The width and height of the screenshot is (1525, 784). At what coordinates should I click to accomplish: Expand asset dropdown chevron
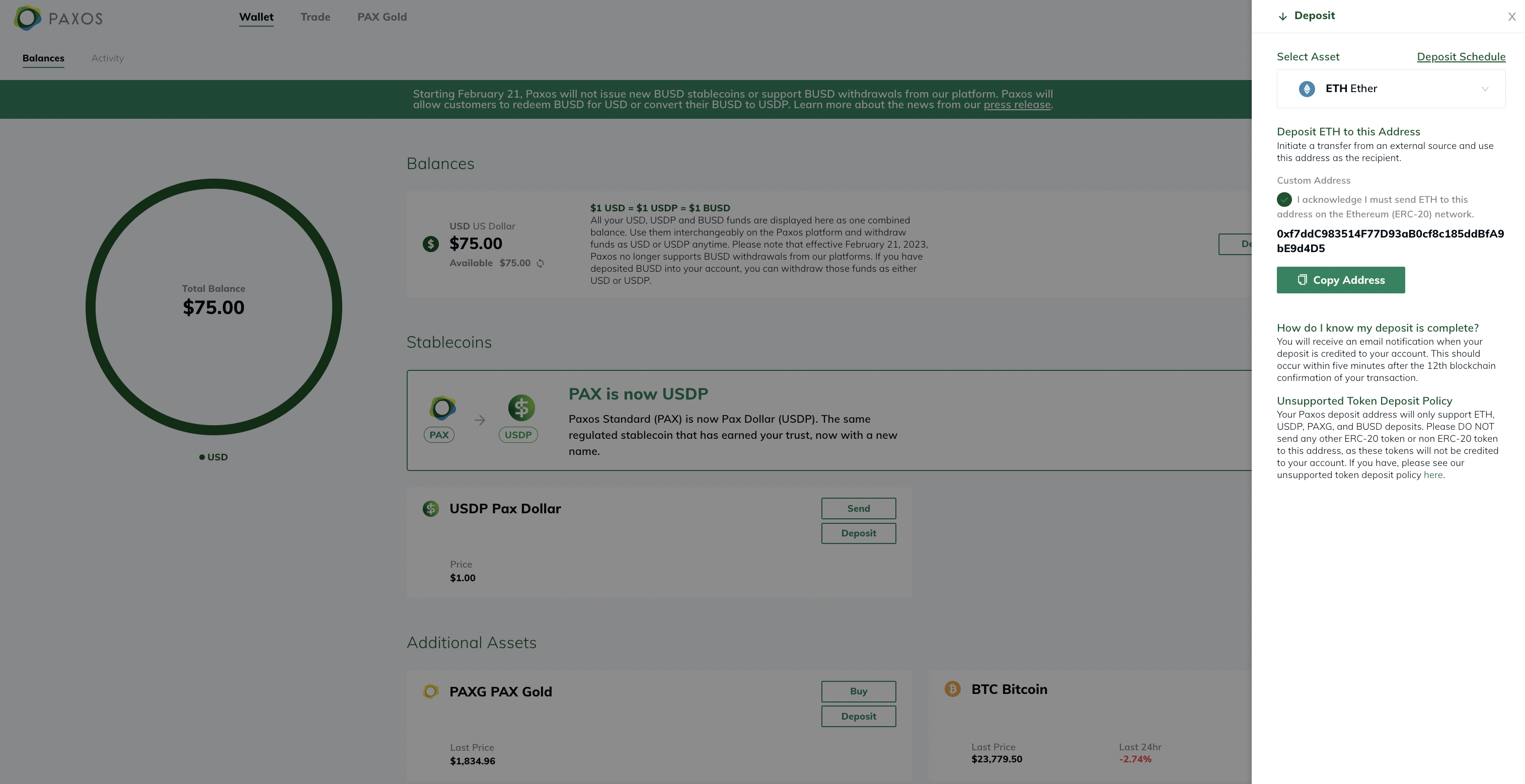point(1485,89)
